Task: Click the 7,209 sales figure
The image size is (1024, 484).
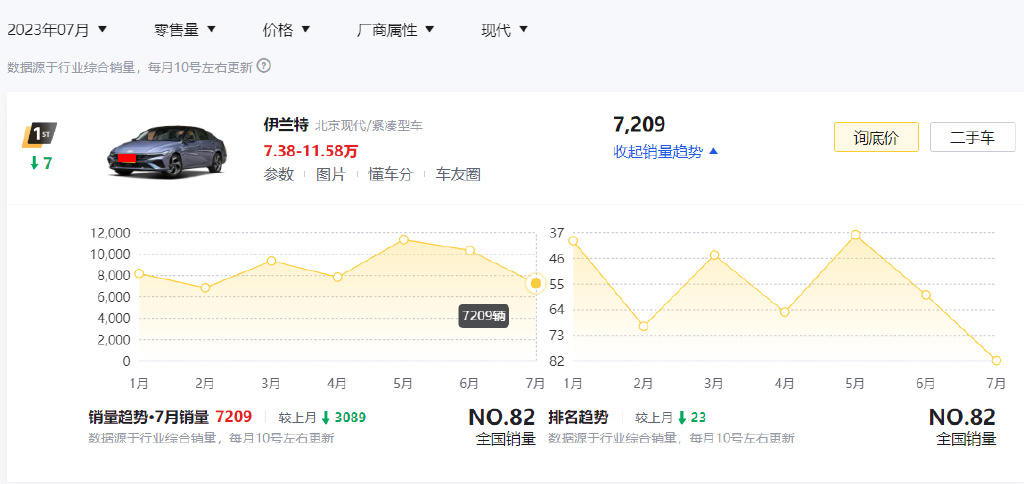Action: click(639, 124)
